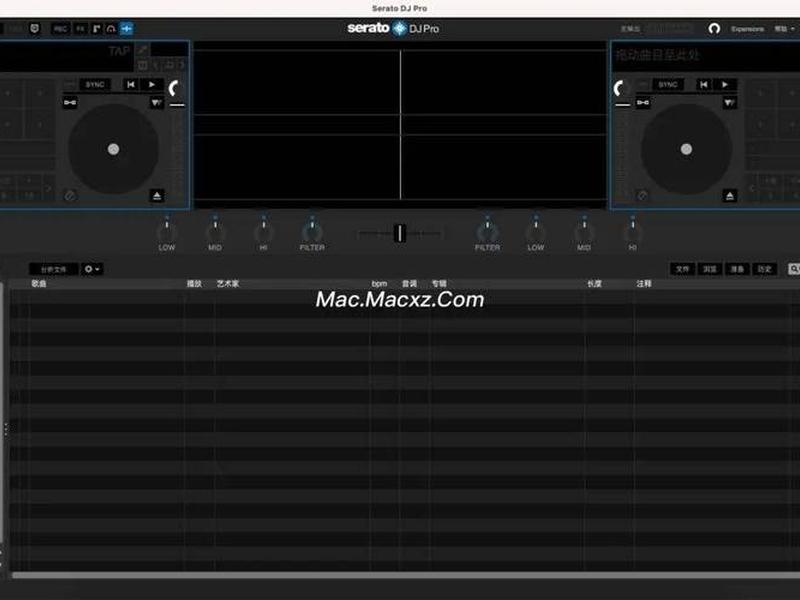Screen dimensions: 800x600
Task: Open the FX panel button
Action: [80, 29]
